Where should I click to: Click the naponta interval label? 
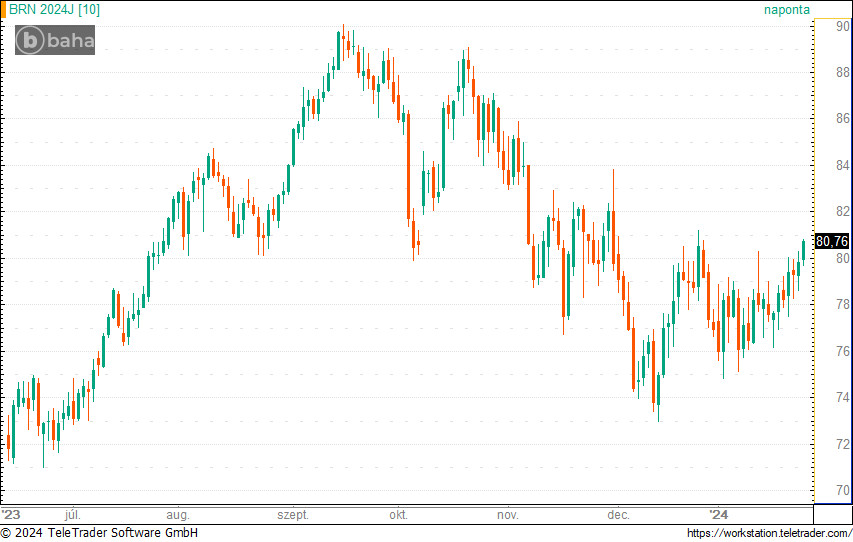(x=786, y=9)
